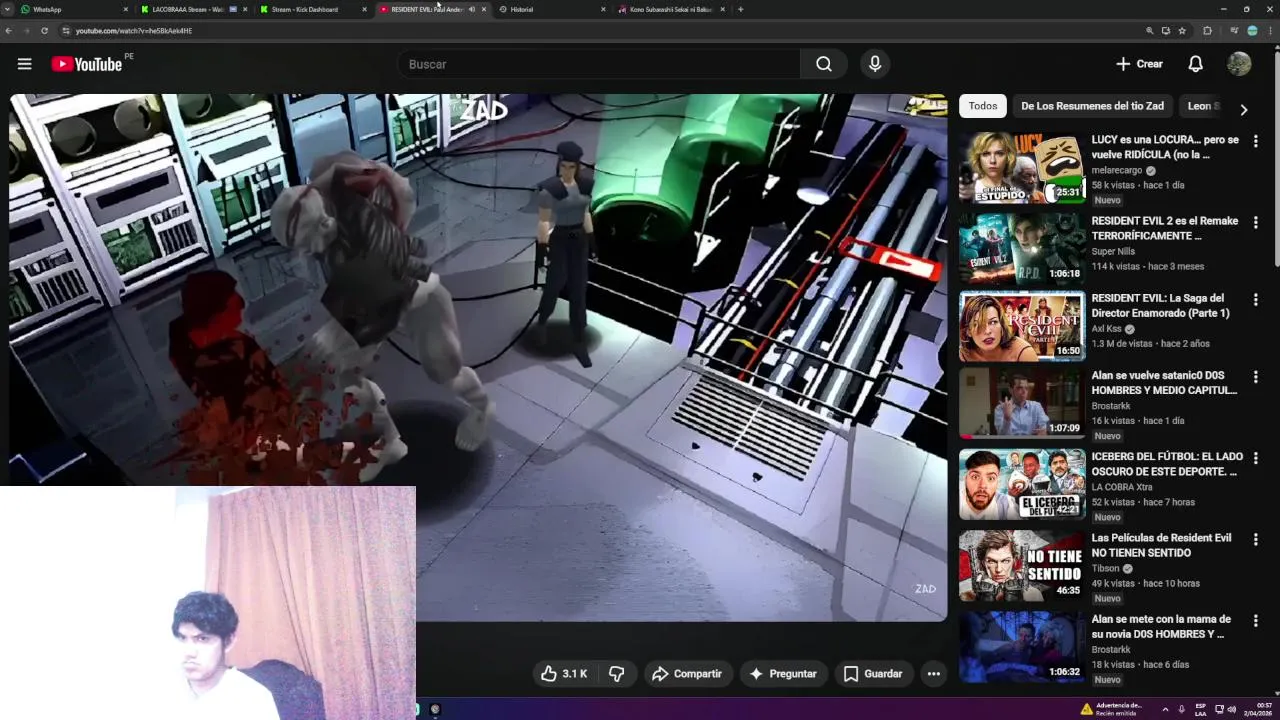
Task: Open the browser profile avatar
Action: 1252,31
